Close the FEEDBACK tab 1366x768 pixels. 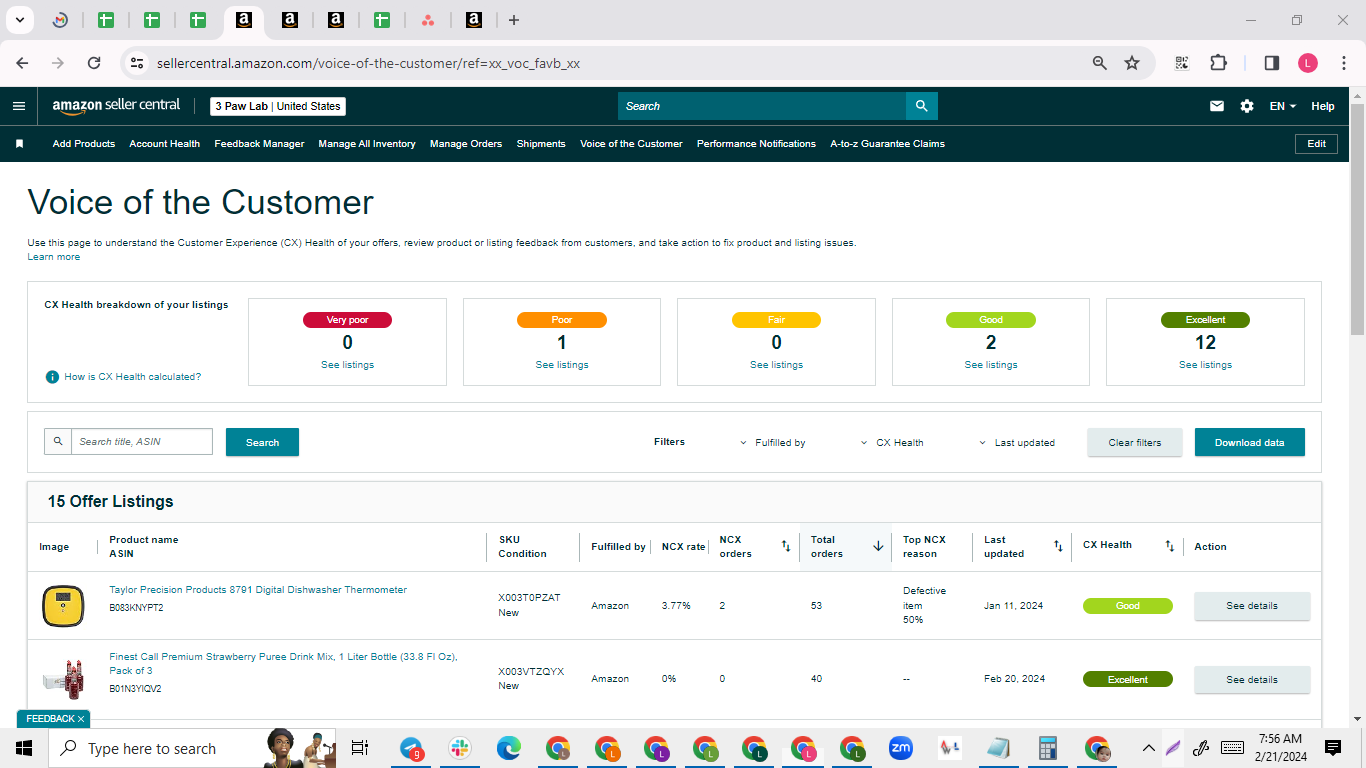click(x=81, y=719)
